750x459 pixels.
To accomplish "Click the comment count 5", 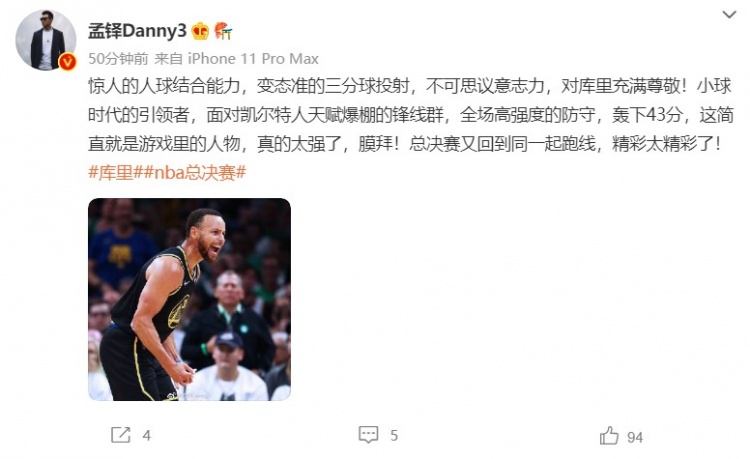I will point(394,436).
